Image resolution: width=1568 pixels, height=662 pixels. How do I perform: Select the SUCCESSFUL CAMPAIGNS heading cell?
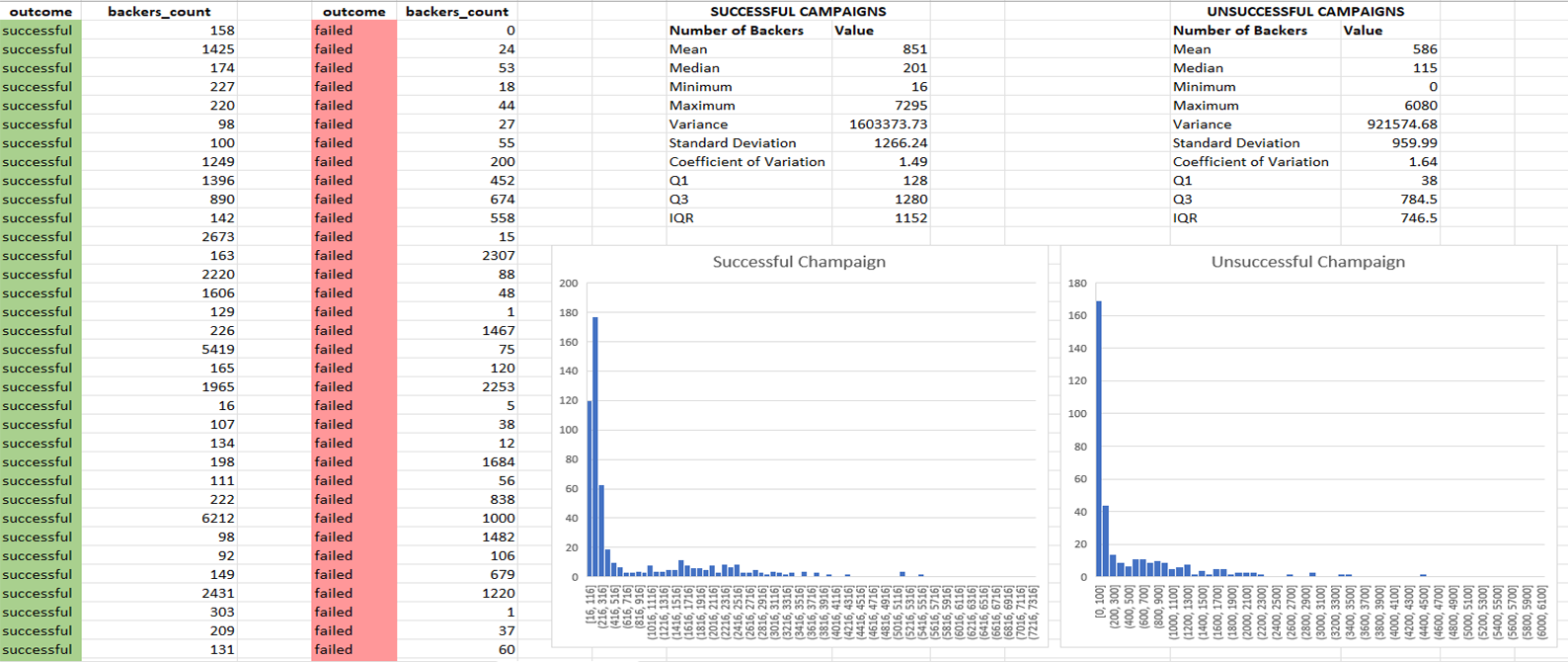pos(798,12)
